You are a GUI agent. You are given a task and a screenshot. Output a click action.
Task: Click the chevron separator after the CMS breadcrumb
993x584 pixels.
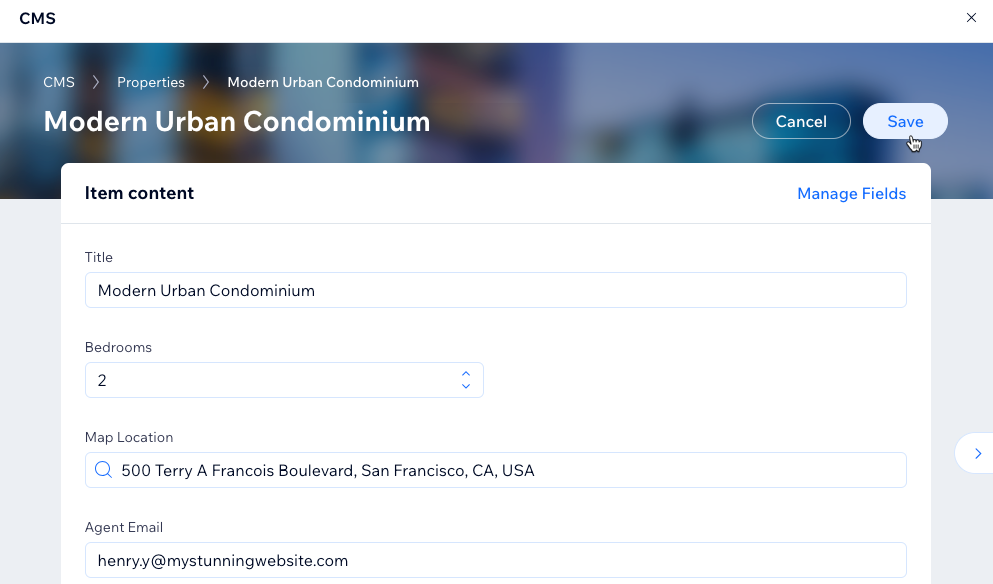pos(96,82)
